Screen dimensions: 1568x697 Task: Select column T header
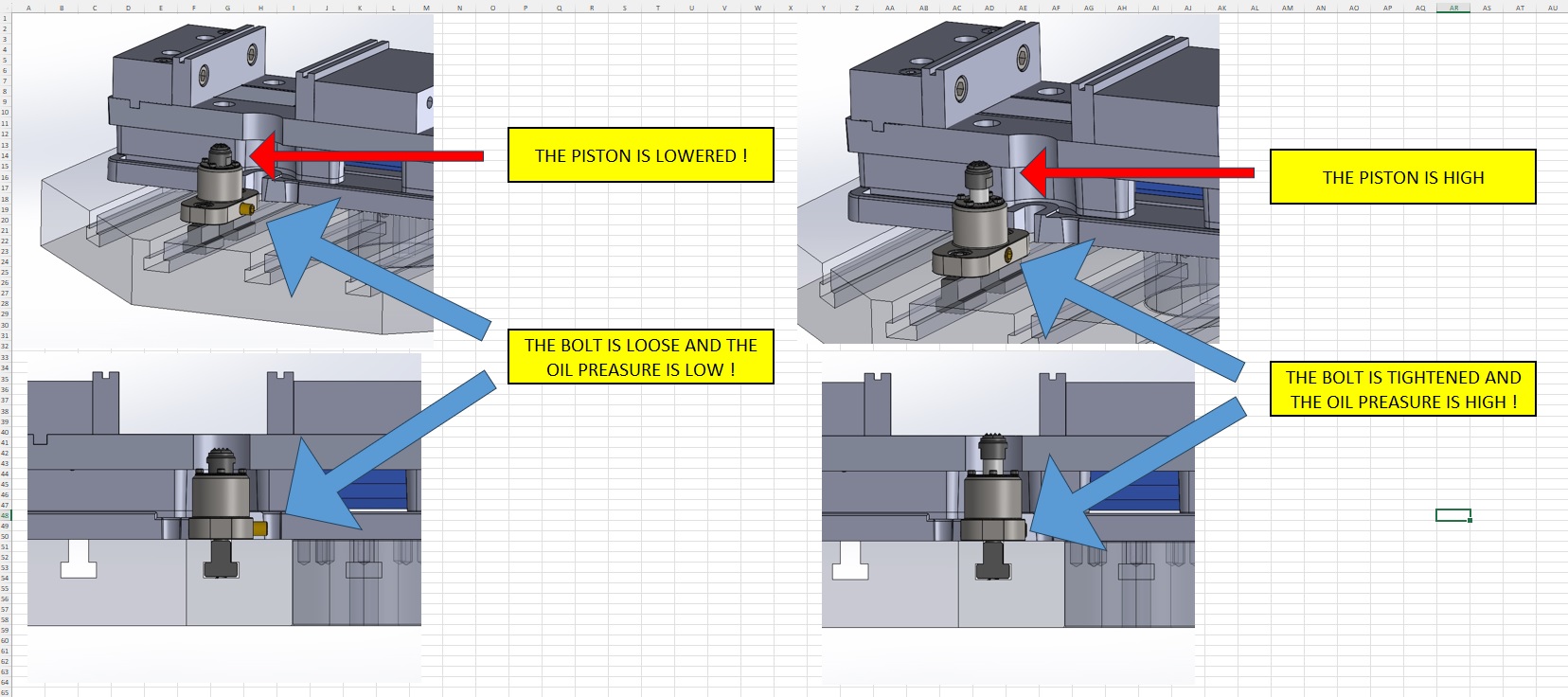pyautogui.click(x=658, y=8)
